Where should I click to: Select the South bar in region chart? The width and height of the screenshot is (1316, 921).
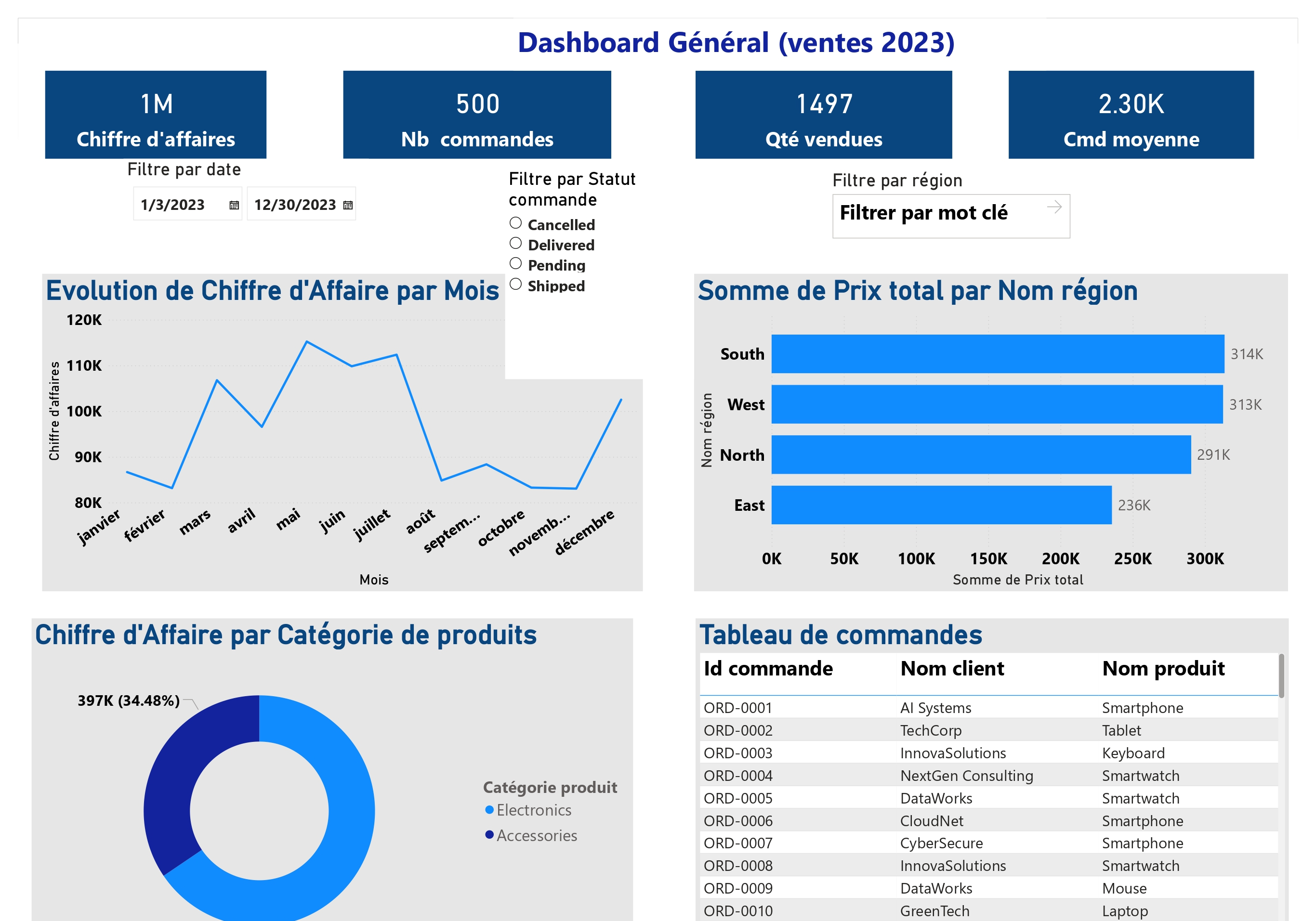click(x=998, y=354)
